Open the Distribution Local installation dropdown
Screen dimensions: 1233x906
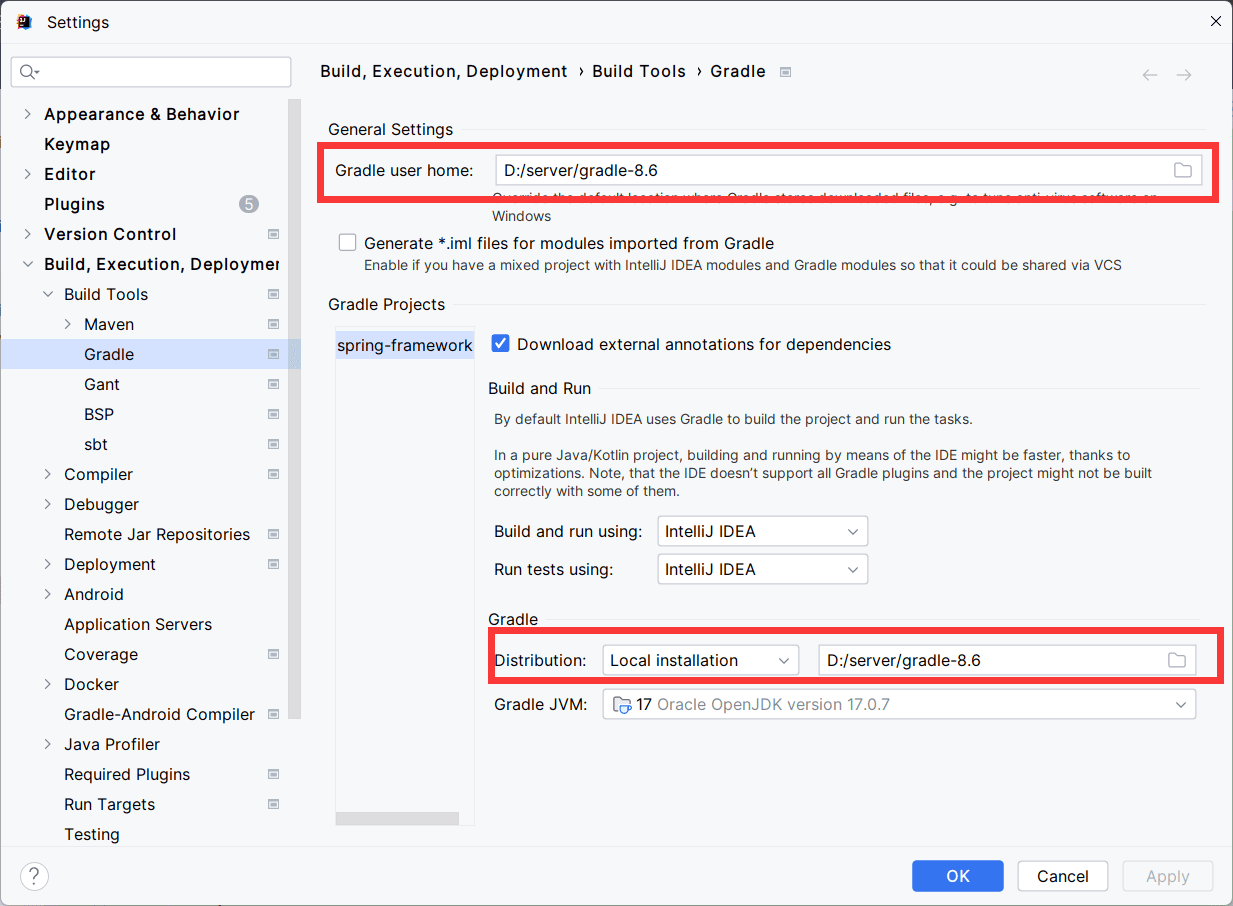pos(700,660)
